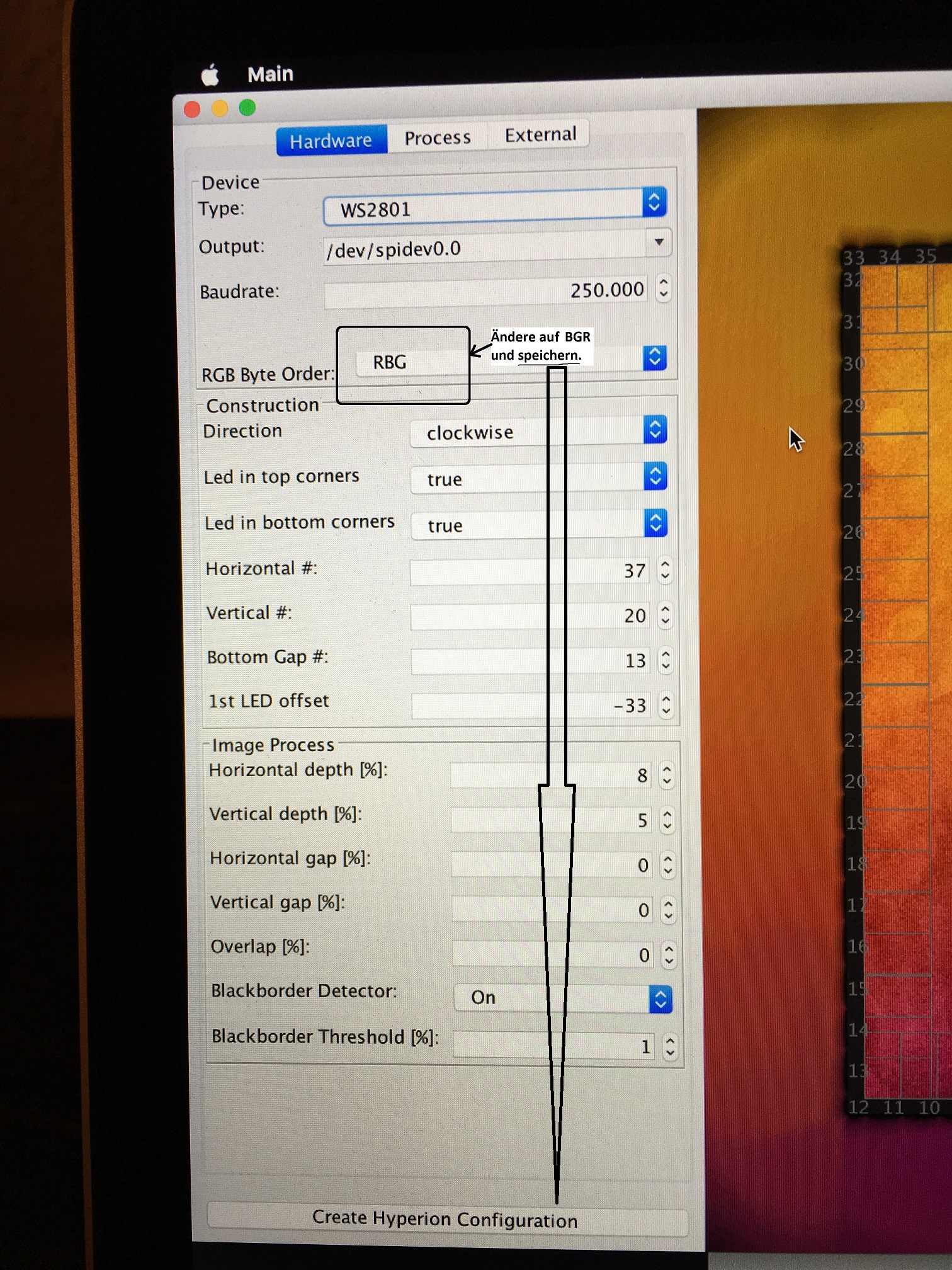The height and width of the screenshot is (1270, 952).
Task: Open the Apple menu icon
Action: click(210, 76)
